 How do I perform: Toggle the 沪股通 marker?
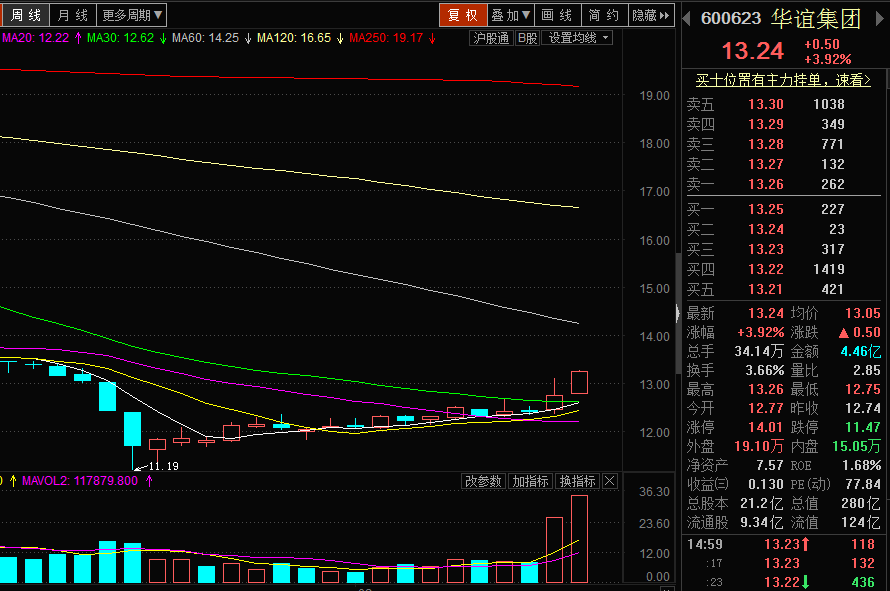[x=490, y=38]
